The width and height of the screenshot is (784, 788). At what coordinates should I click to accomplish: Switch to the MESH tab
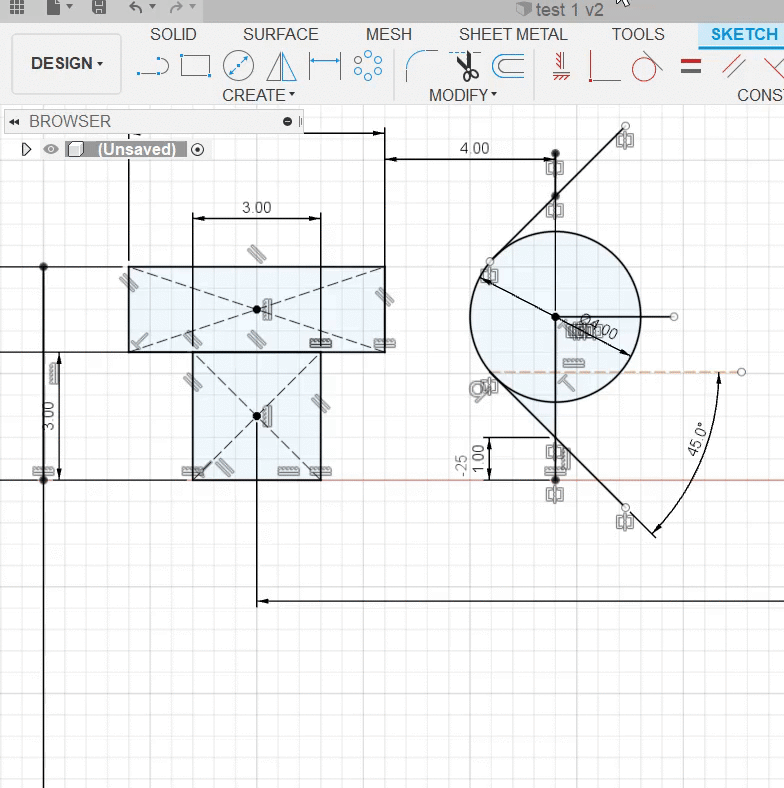[388, 34]
